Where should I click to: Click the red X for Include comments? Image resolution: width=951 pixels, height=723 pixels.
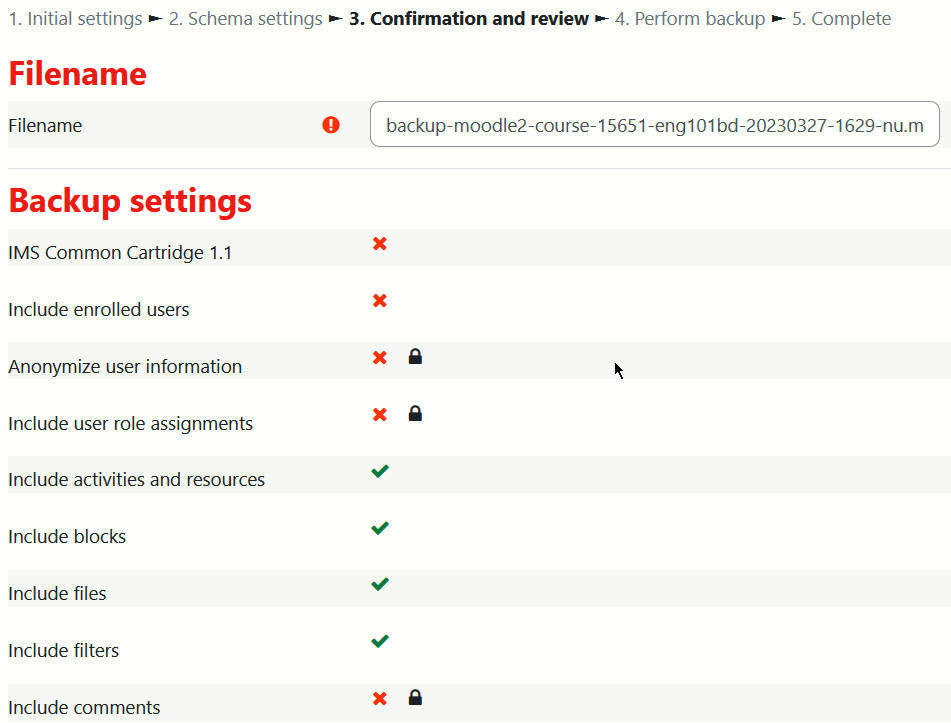pyautogui.click(x=380, y=698)
